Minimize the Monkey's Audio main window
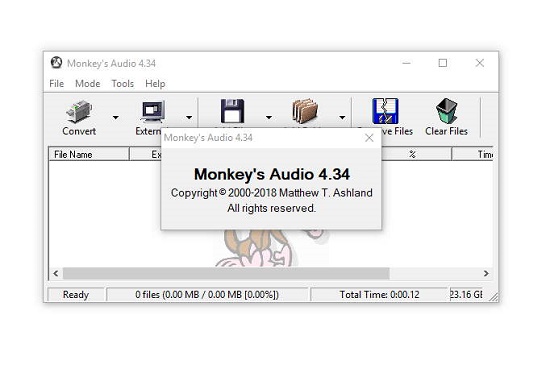The height and width of the screenshot is (385, 550). click(407, 63)
